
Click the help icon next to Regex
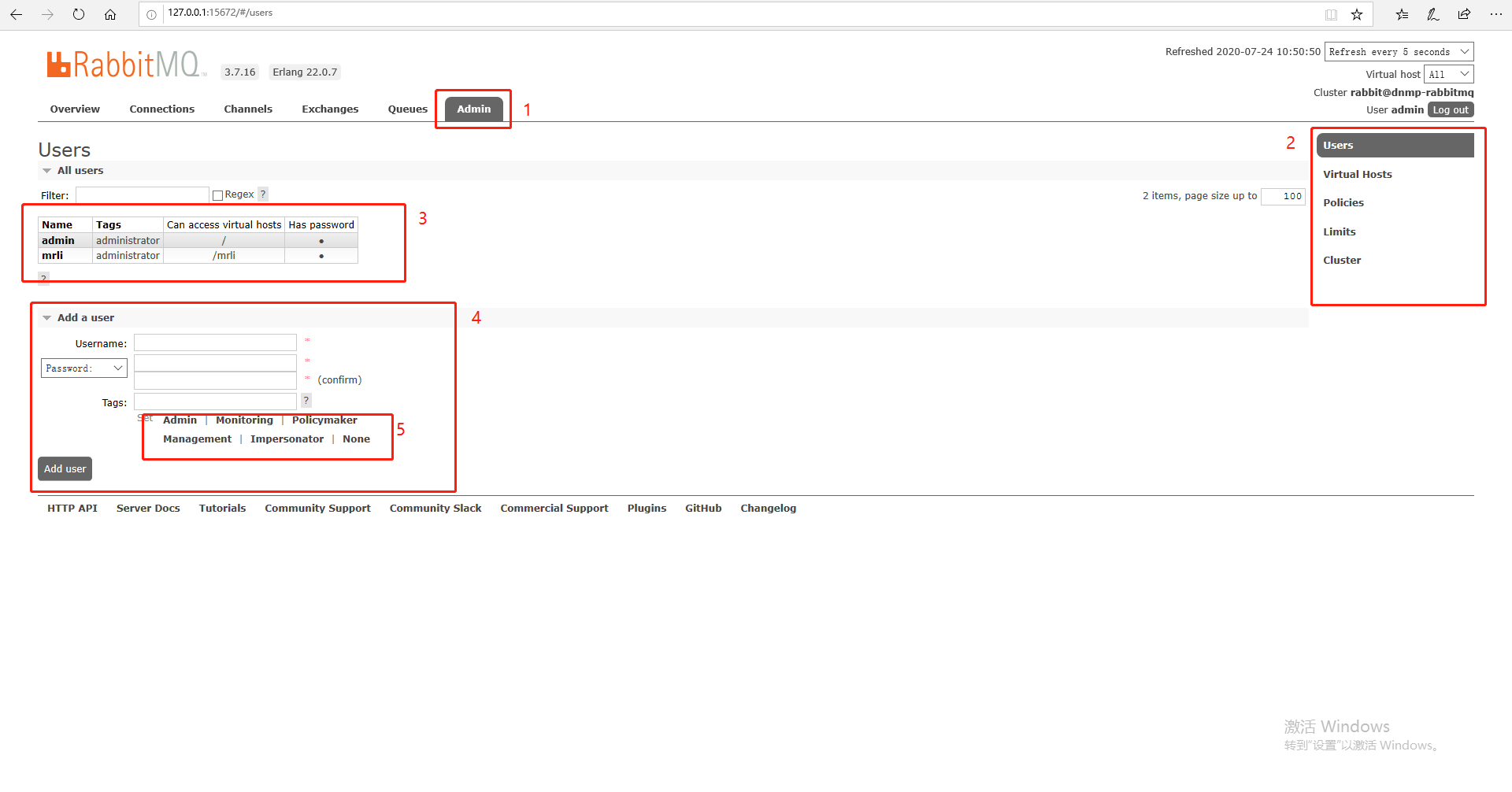click(x=263, y=194)
